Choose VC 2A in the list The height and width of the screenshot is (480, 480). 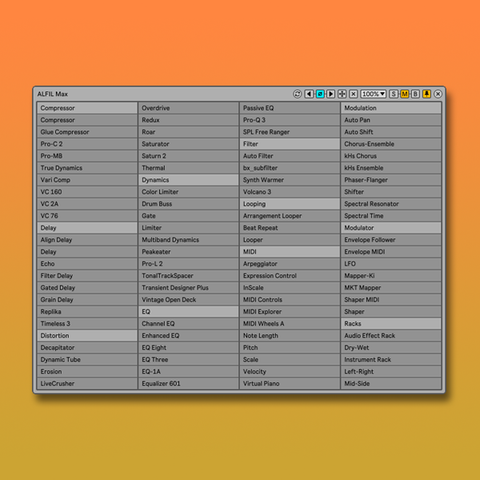[x=87, y=204]
